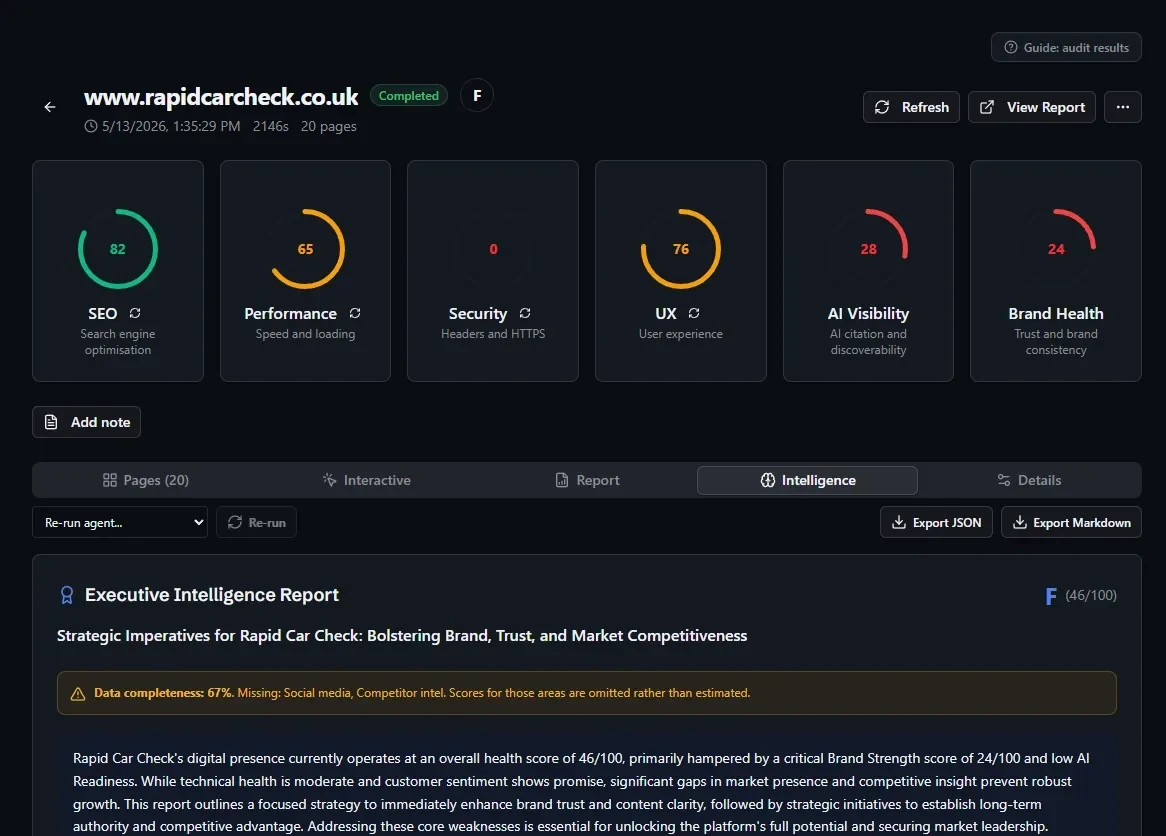Click the UX gauge showing 76

680,249
